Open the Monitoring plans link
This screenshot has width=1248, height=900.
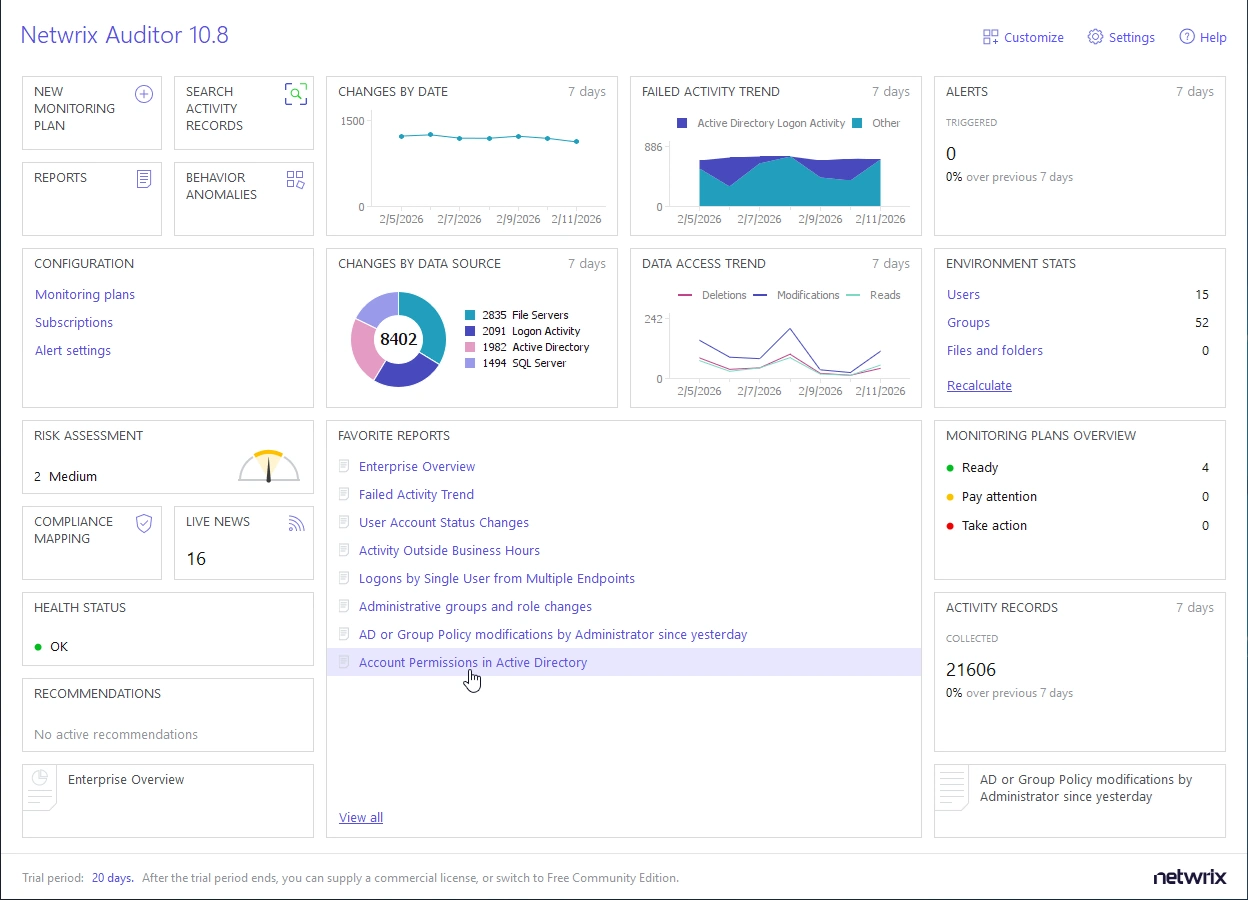coord(85,295)
